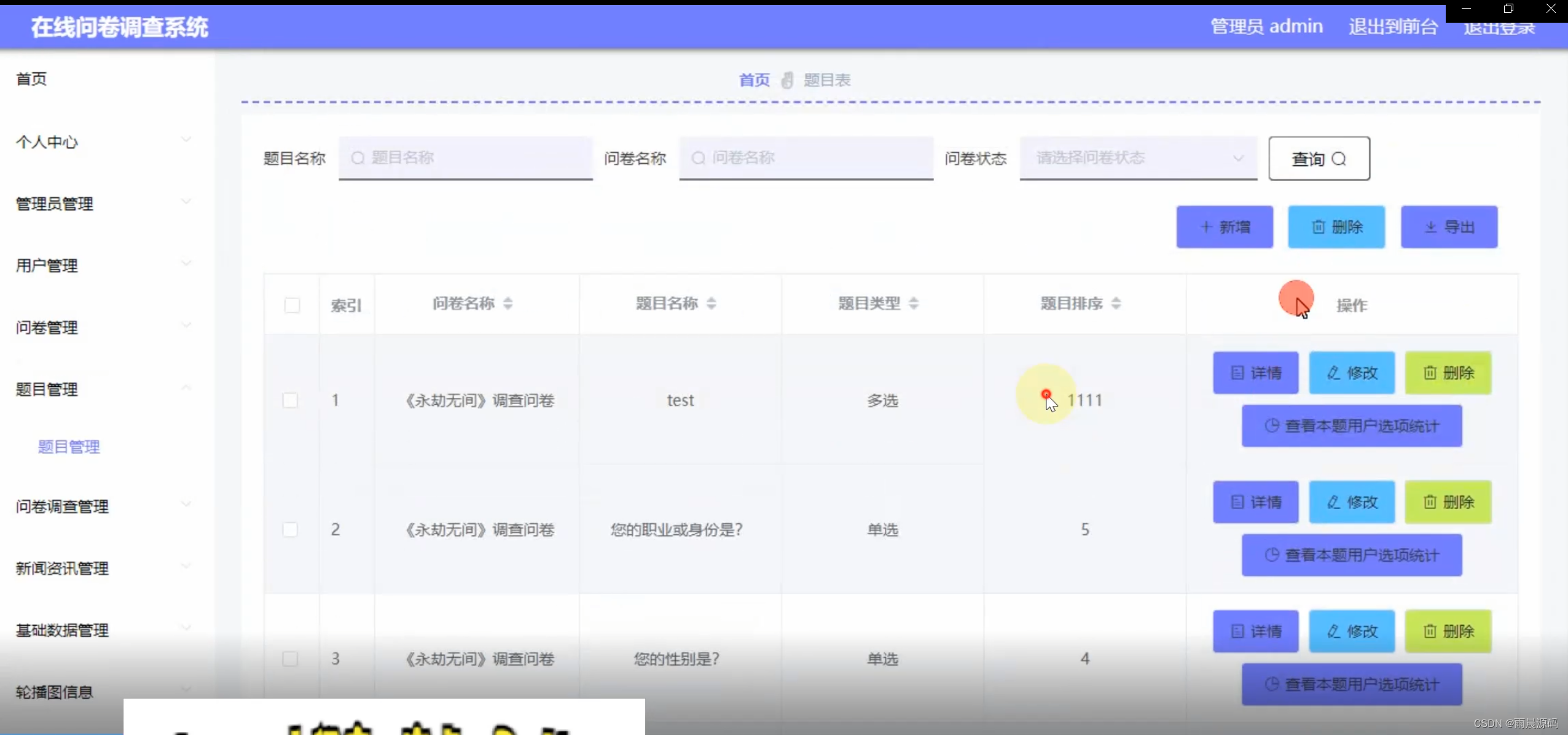
Task: Sort by 题目类型 column arrows
Action: tap(914, 303)
